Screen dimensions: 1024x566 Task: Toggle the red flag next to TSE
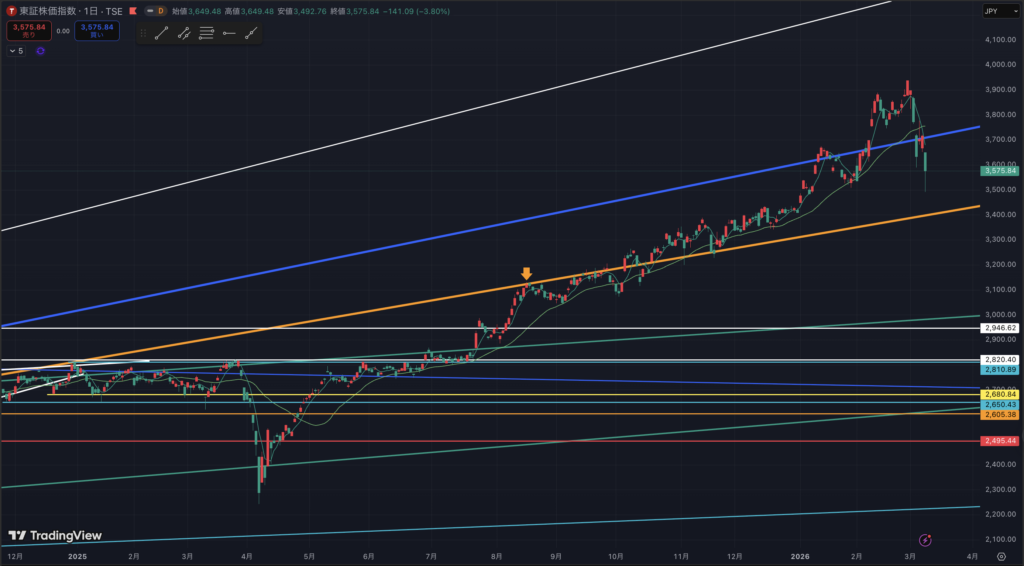pos(131,10)
